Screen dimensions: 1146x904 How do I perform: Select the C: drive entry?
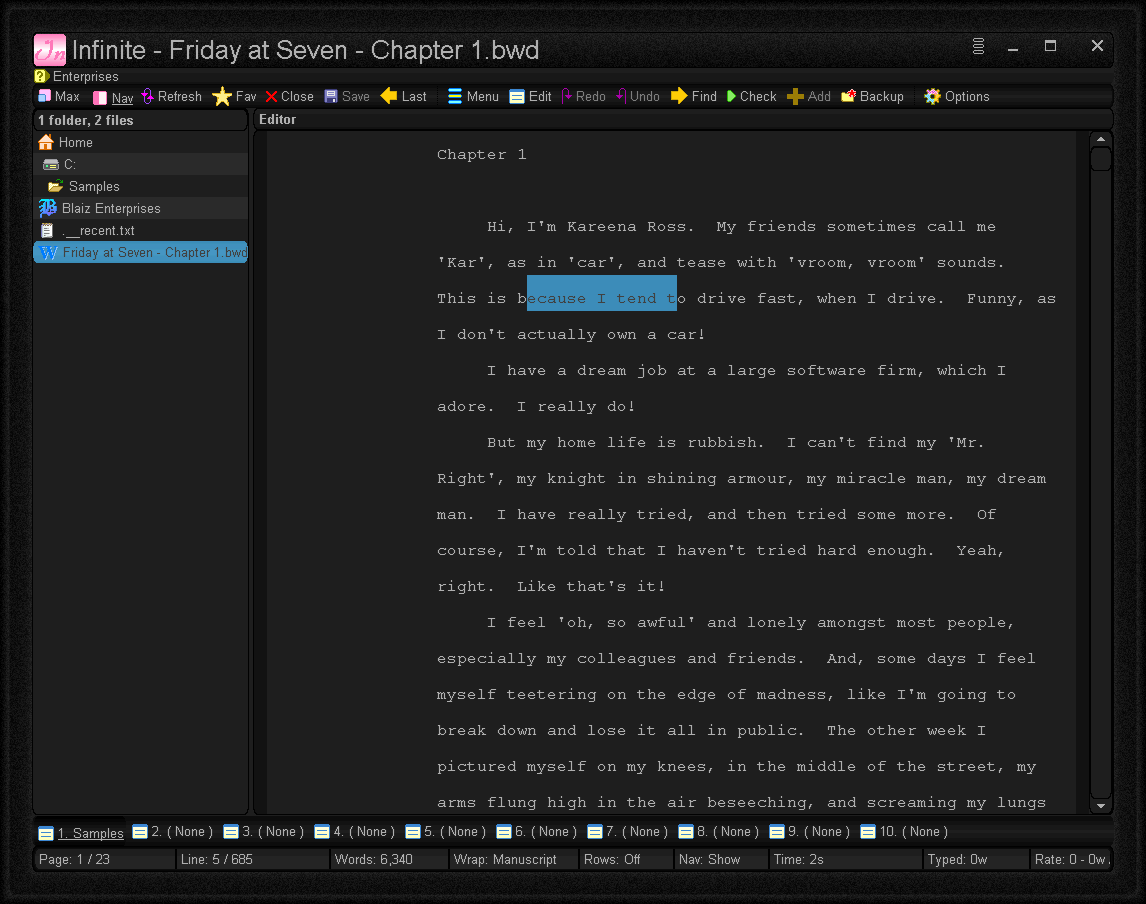141,164
